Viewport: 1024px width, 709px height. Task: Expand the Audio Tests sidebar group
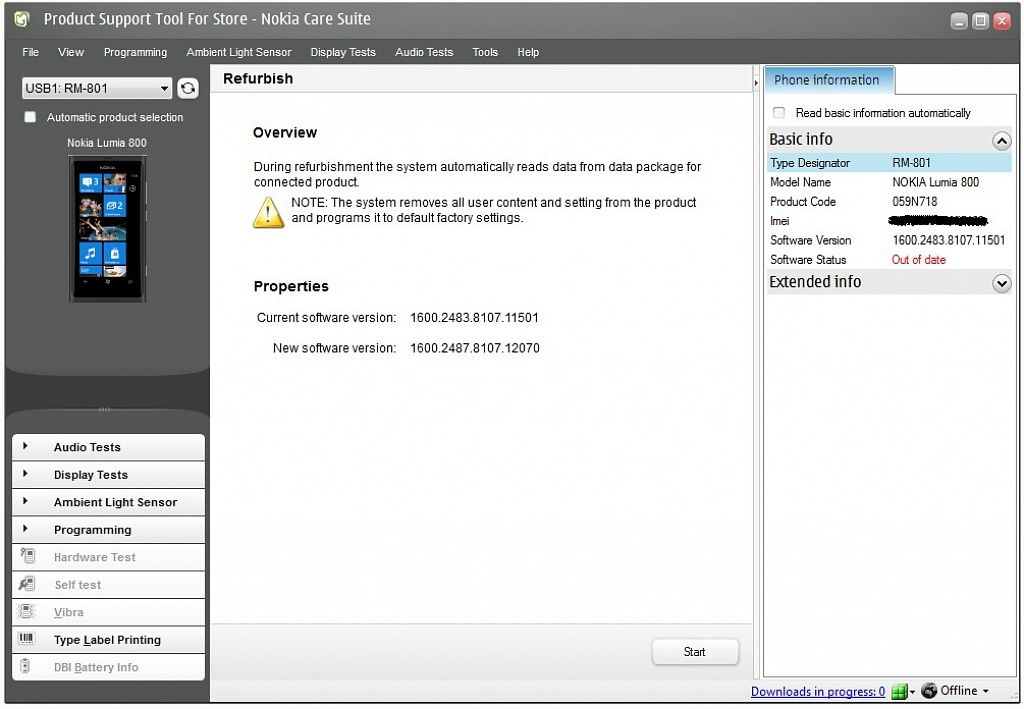click(25, 447)
